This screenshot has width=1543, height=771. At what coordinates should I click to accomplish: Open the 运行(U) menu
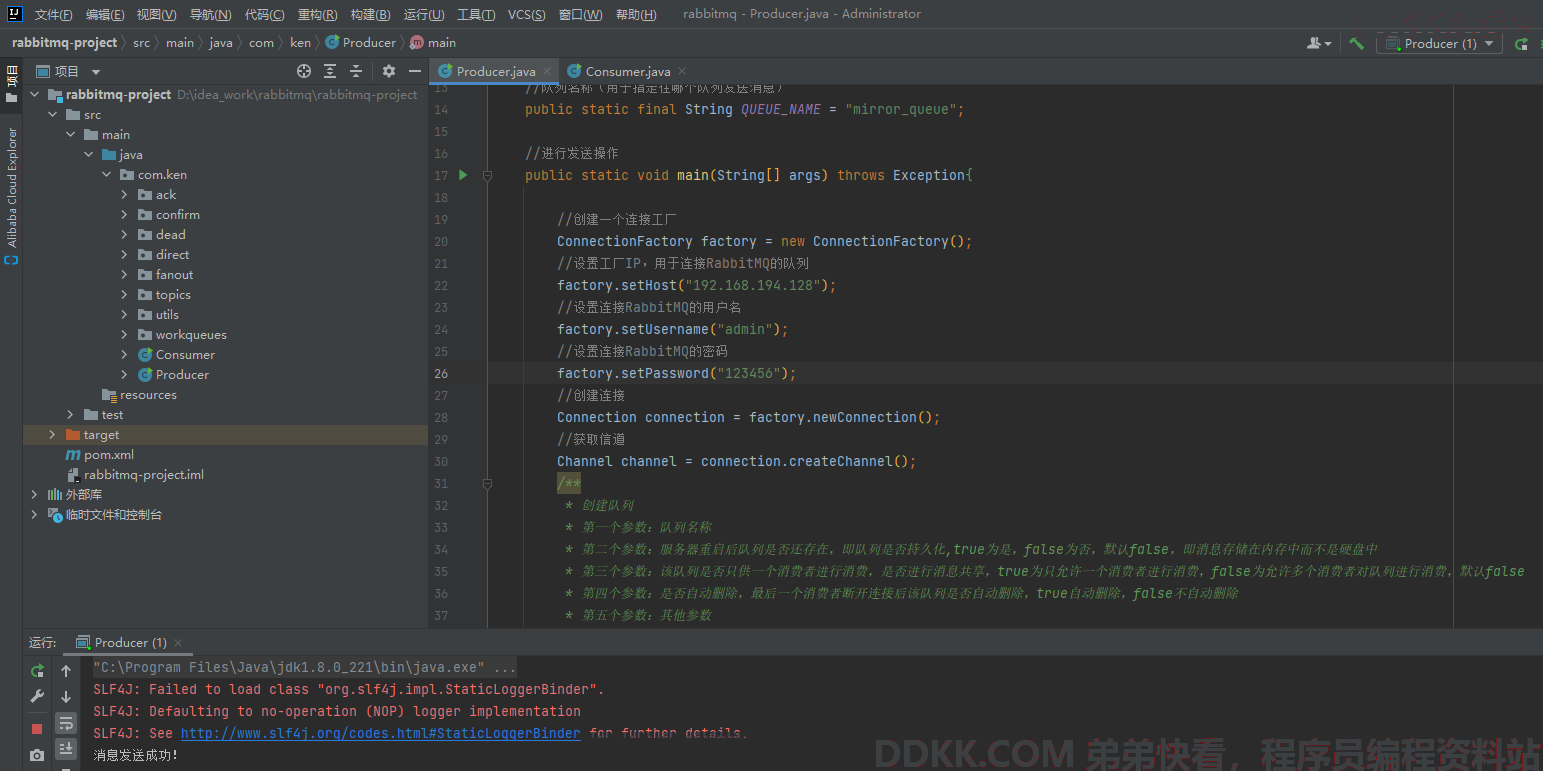coord(424,14)
